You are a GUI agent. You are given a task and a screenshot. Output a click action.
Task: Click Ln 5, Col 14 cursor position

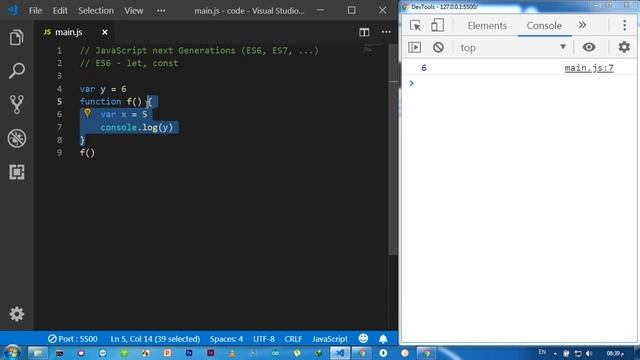pos(155,339)
